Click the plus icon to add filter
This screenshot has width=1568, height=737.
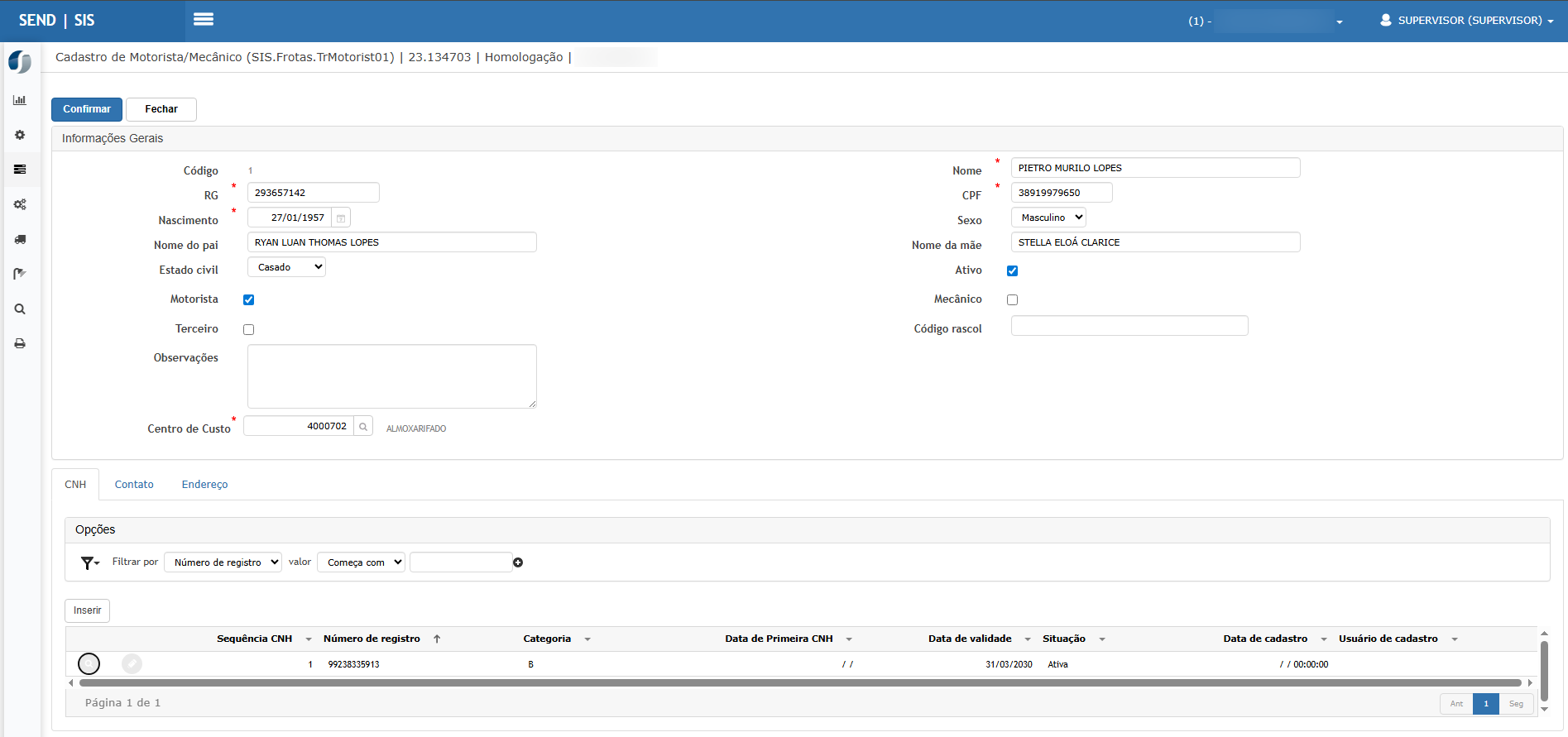pos(518,562)
